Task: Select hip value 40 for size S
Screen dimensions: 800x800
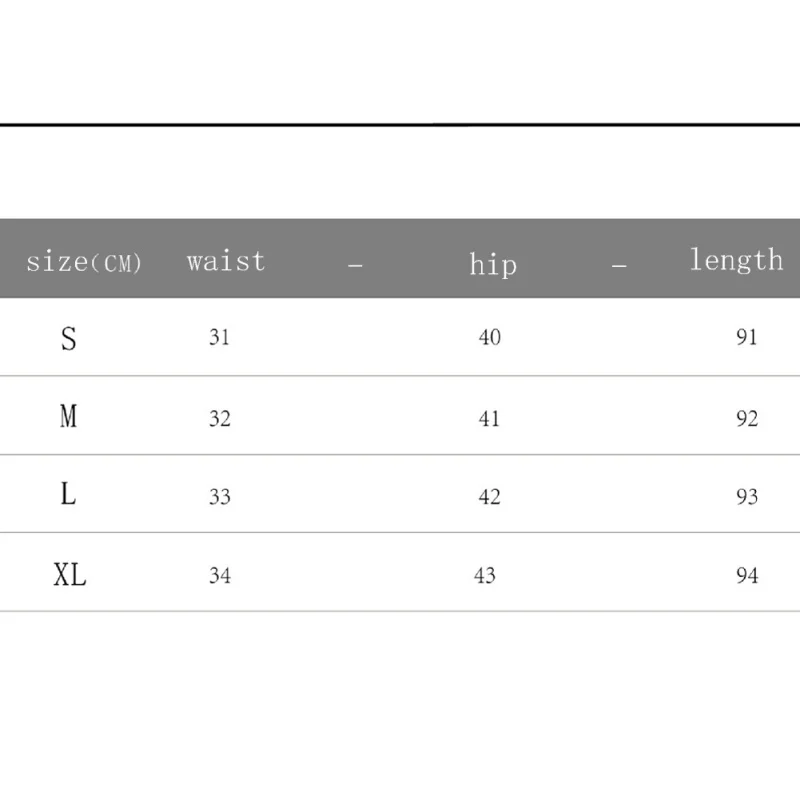Action: click(490, 337)
